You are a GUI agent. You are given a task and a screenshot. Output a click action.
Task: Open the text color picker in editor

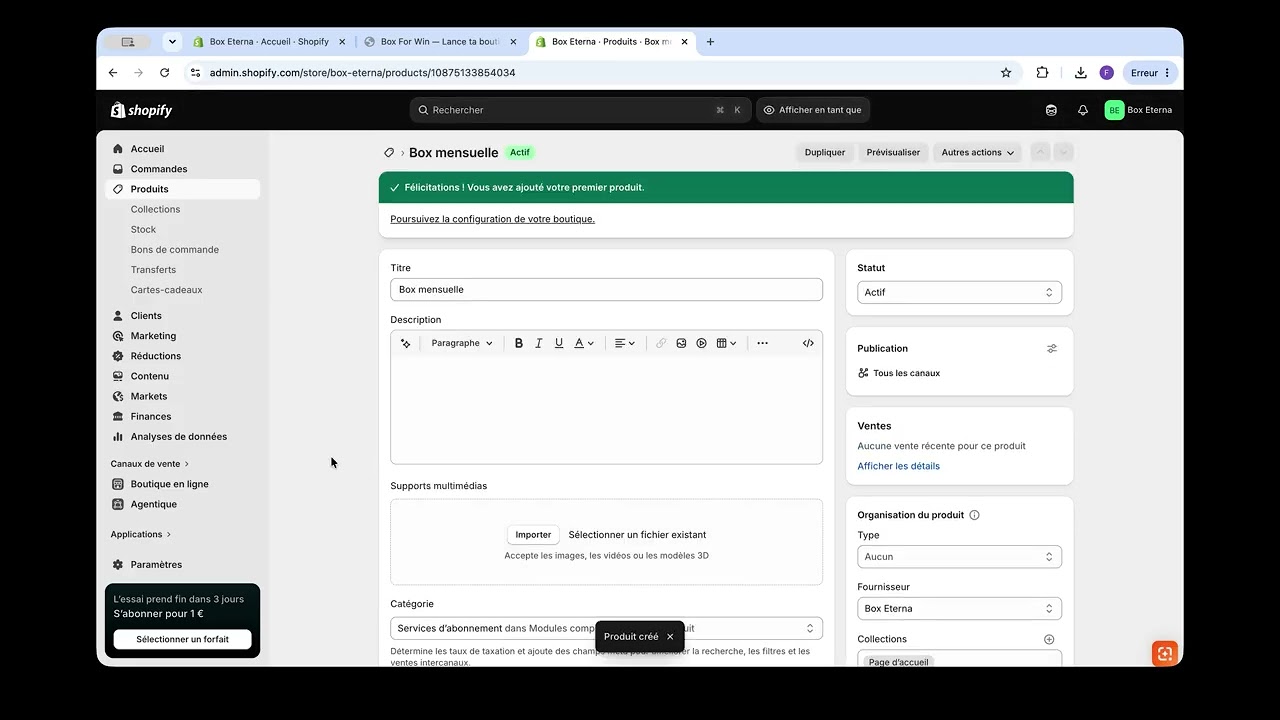(584, 343)
